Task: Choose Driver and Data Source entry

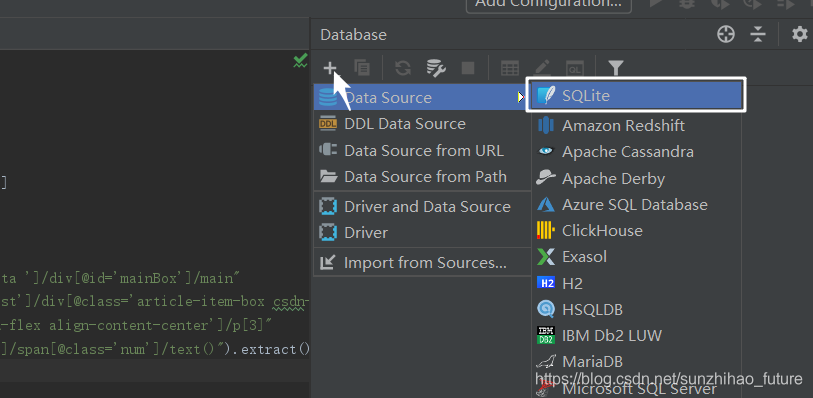Action: pos(423,206)
